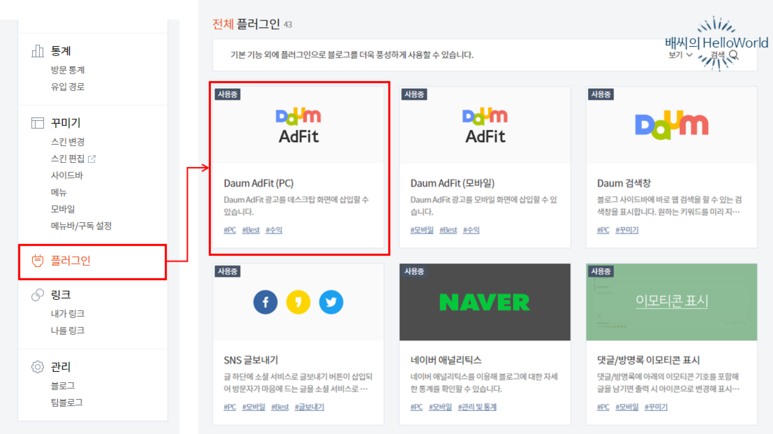The height and width of the screenshot is (434, 773).
Task: Open 스킨 편집 menu item
Action: coord(68,159)
